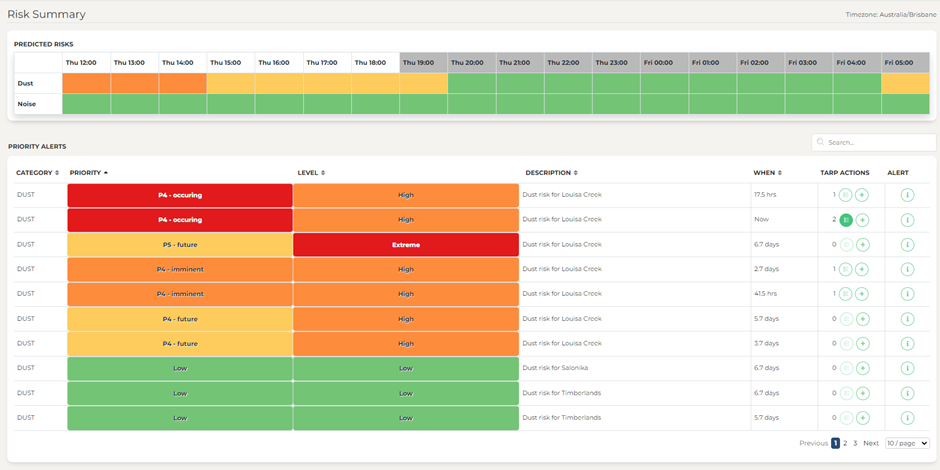Add a TARP action to the 3.7 days alert
940x470 pixels.
[x=862, y=343]
